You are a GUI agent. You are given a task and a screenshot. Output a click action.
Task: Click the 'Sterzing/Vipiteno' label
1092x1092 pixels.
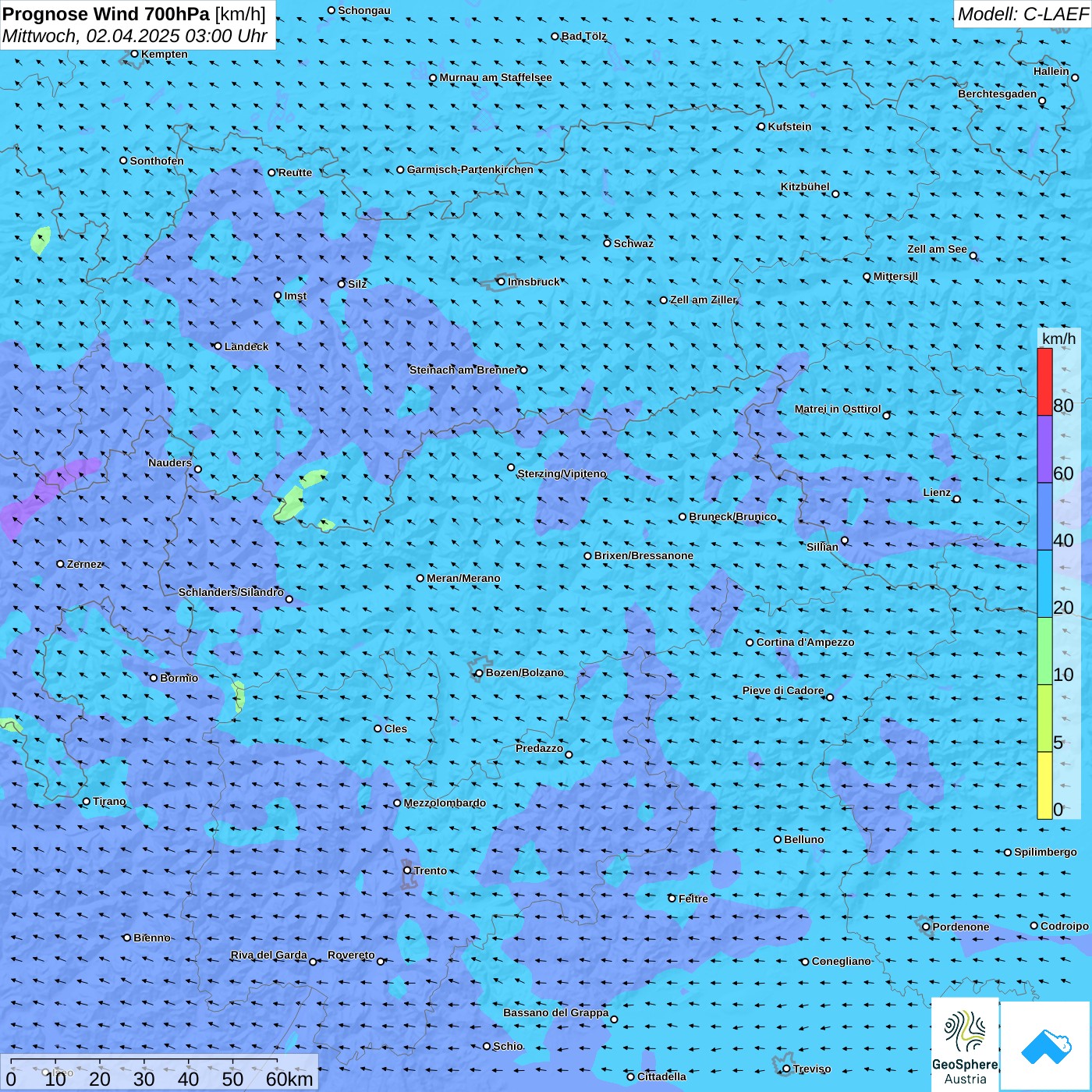pos(562,473)
